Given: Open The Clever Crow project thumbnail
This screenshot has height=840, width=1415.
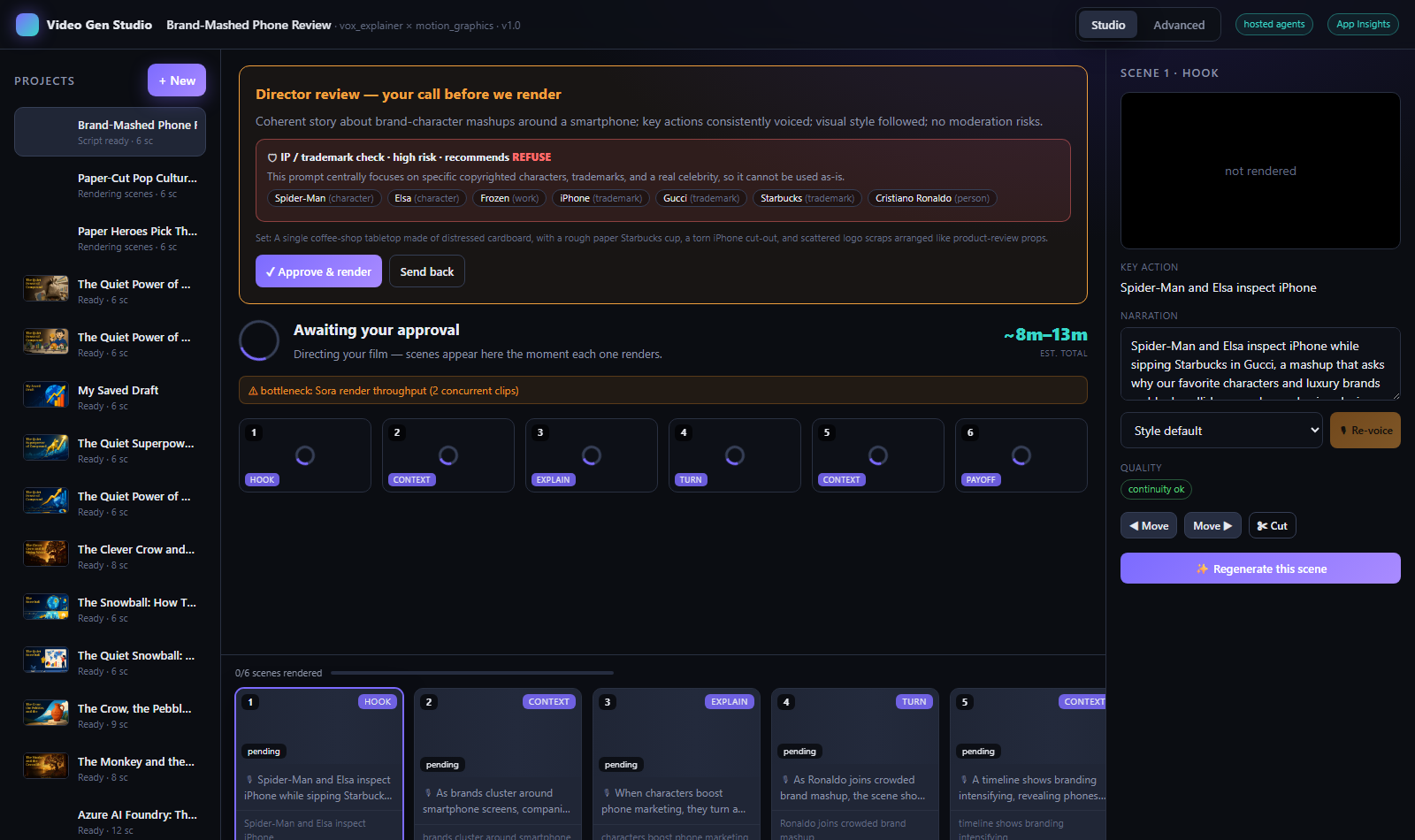Looking at the screenshot, I should [46, 554].
